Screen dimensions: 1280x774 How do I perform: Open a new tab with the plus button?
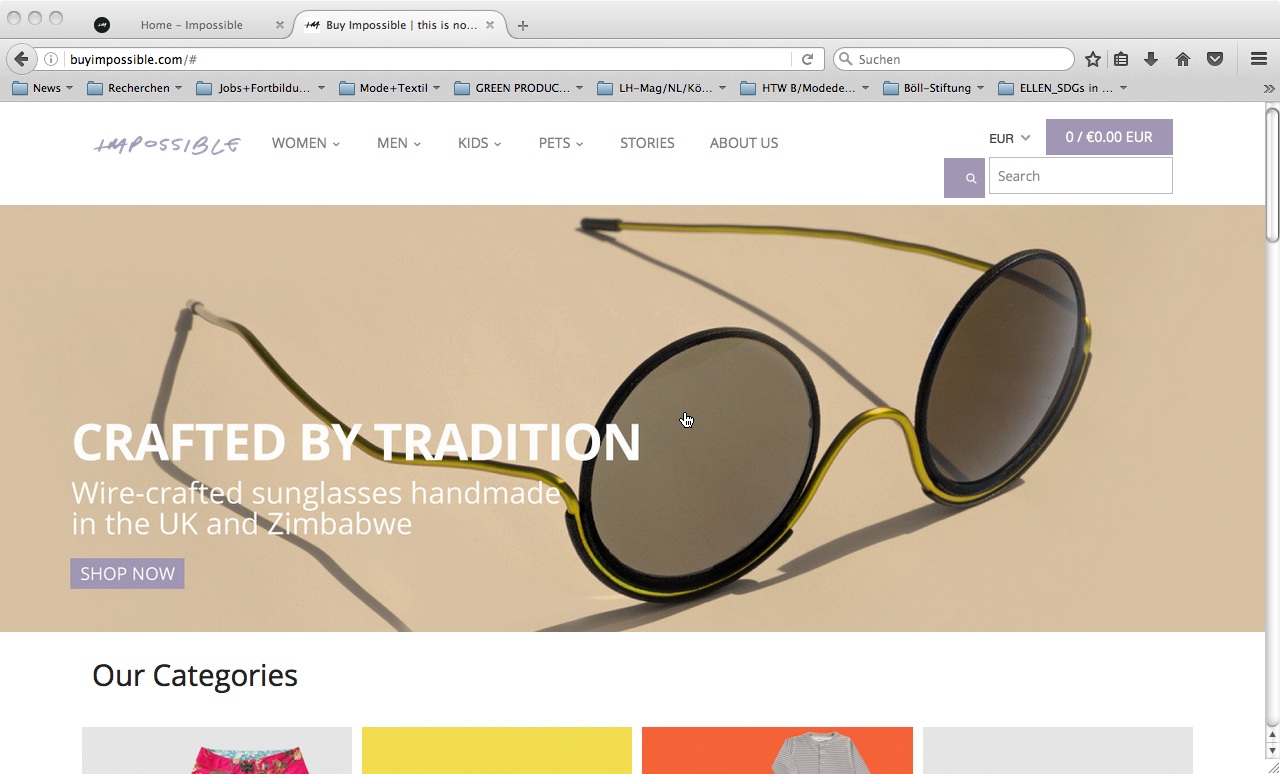[523, 25]
